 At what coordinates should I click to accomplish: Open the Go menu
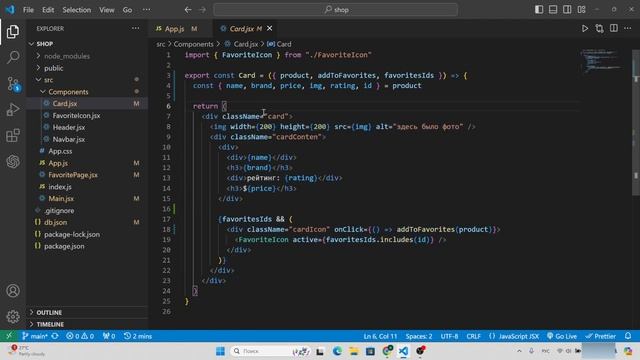[127, 9]
